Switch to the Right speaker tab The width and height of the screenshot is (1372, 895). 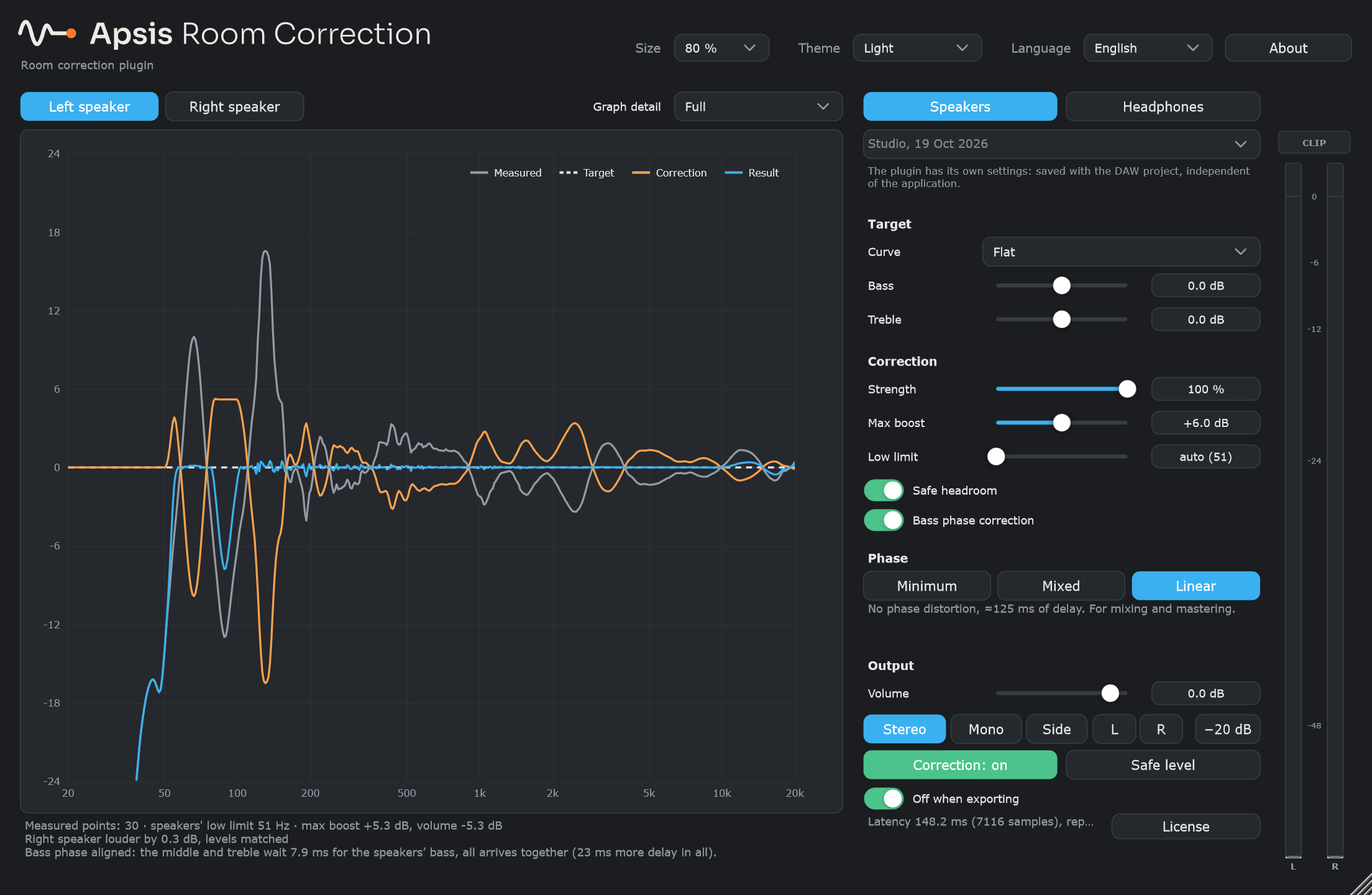click(x=234, y=106)
